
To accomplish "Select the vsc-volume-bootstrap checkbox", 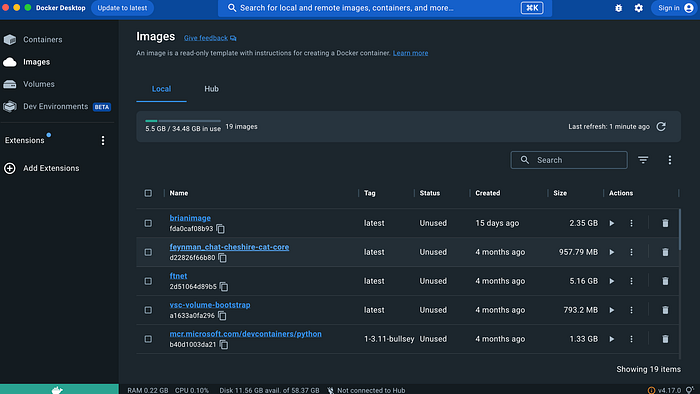I will [148, 310].
